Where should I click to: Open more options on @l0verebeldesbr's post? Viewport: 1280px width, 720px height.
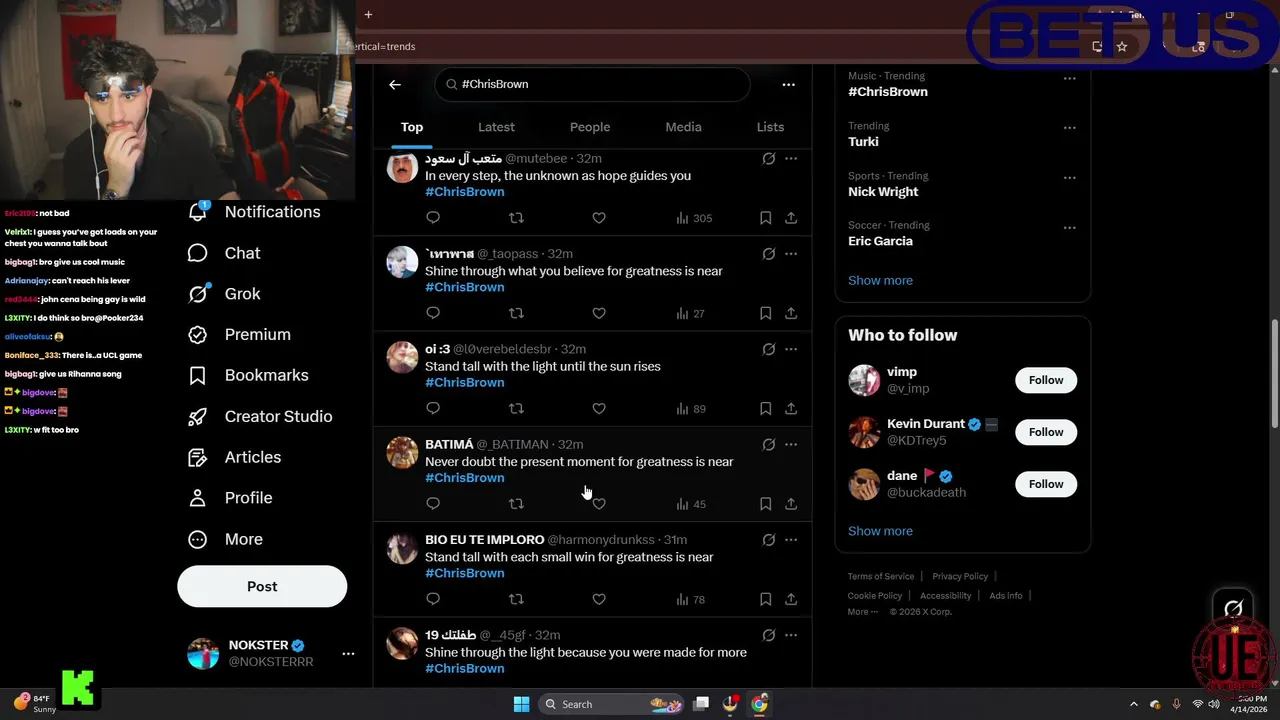(x=791, y=349)
